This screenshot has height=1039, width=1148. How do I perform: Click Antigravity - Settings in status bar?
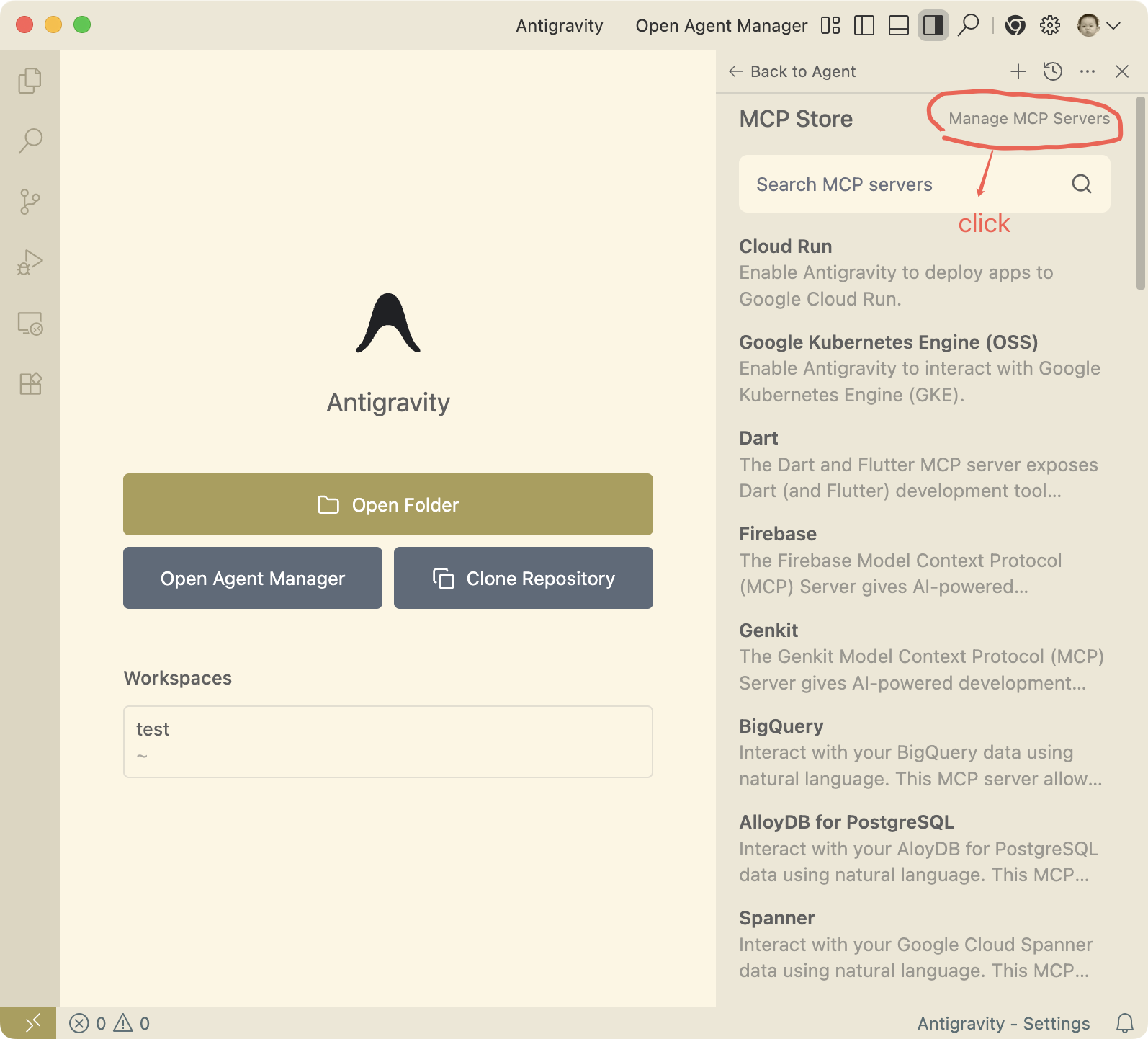(1003, 1023)
